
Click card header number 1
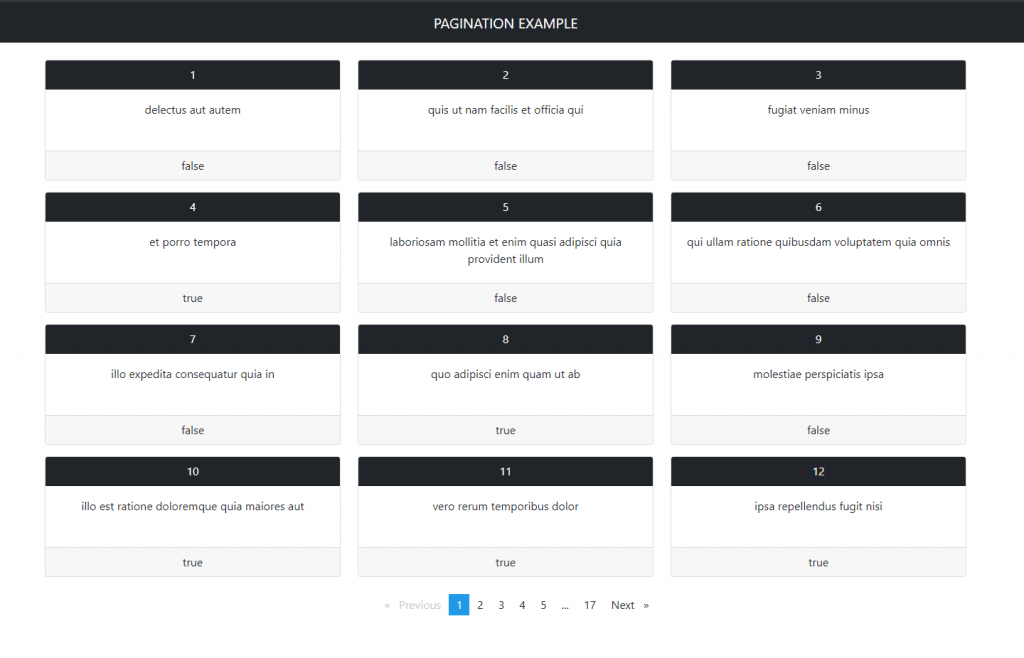(193, 75)
